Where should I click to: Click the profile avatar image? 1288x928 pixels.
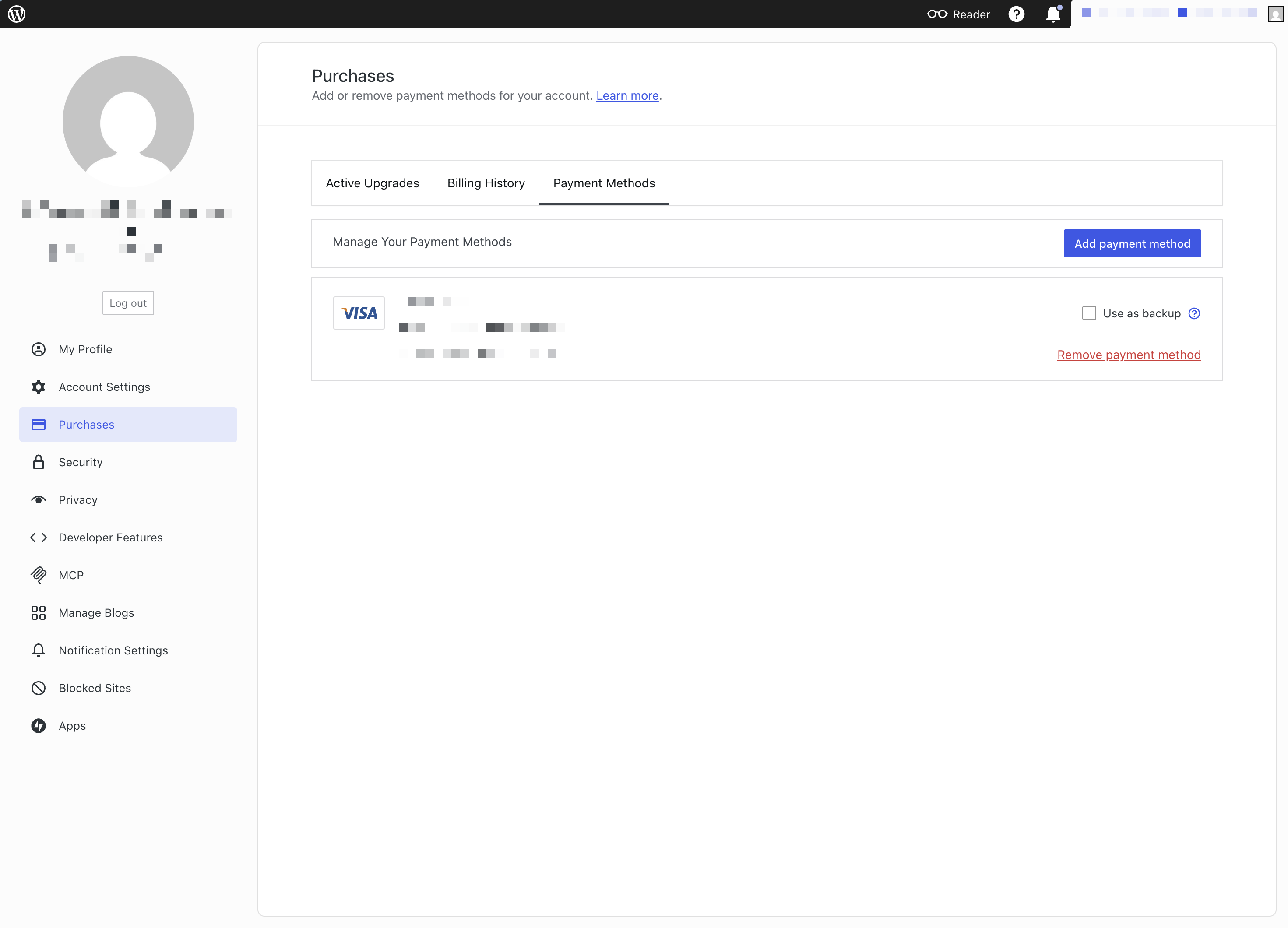128,121
